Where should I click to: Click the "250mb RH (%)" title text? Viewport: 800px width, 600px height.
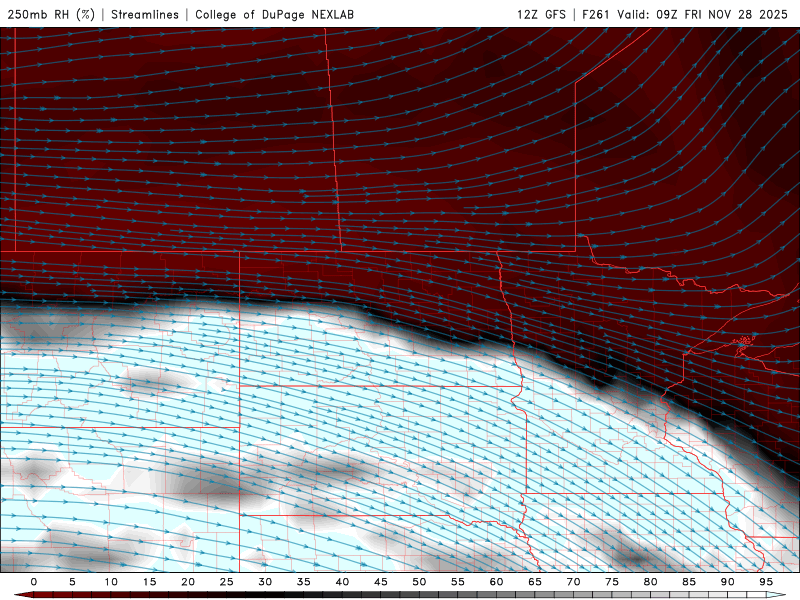coord(51,14)
